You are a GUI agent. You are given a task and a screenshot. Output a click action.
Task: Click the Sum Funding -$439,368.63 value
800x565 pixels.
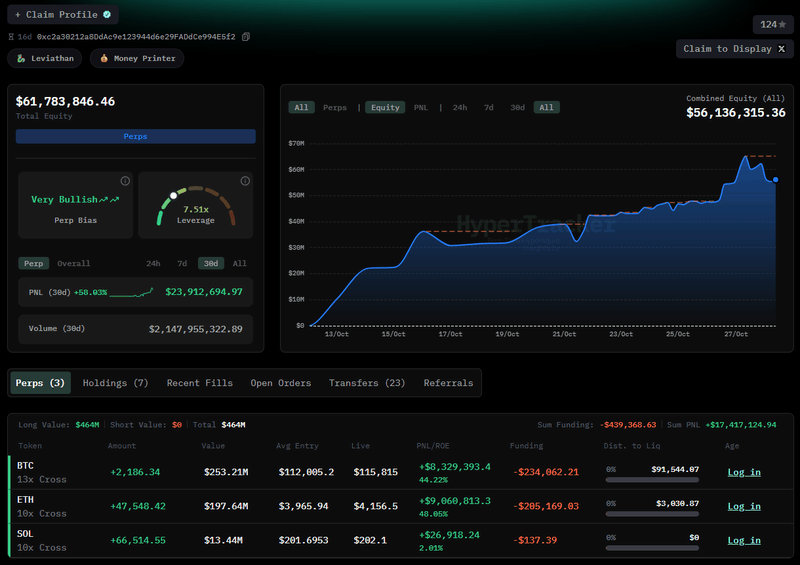click(x=628, y=425)
